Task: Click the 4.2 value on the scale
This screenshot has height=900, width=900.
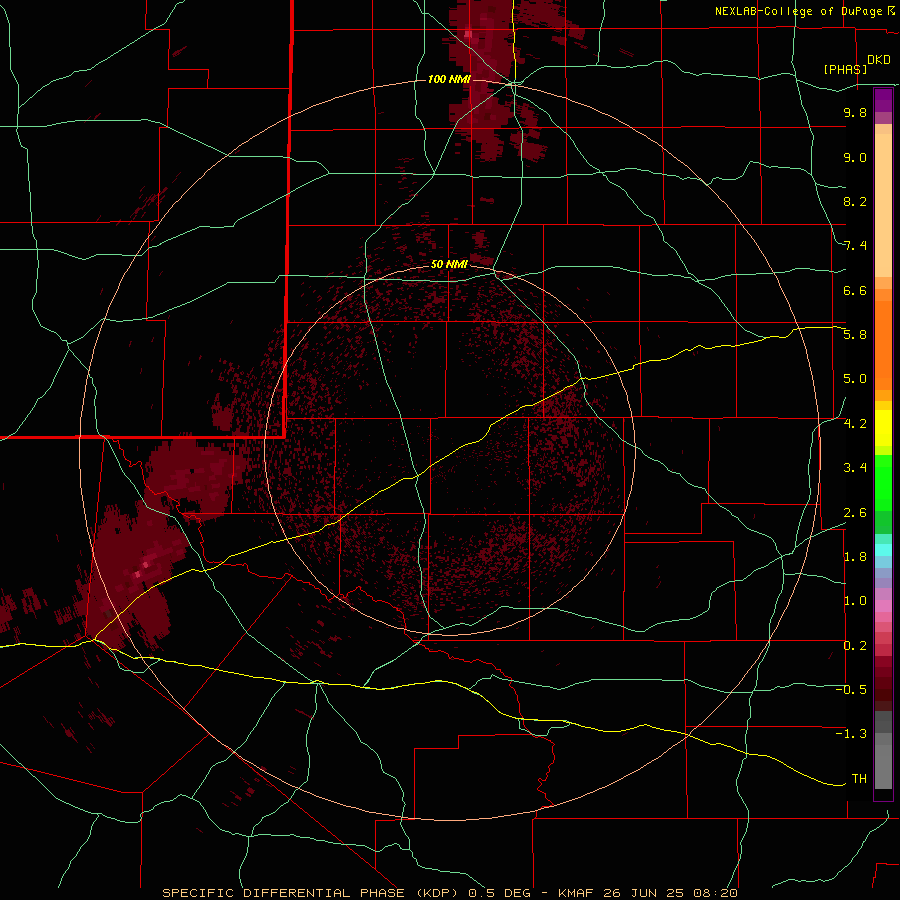Action: point(855,424)
